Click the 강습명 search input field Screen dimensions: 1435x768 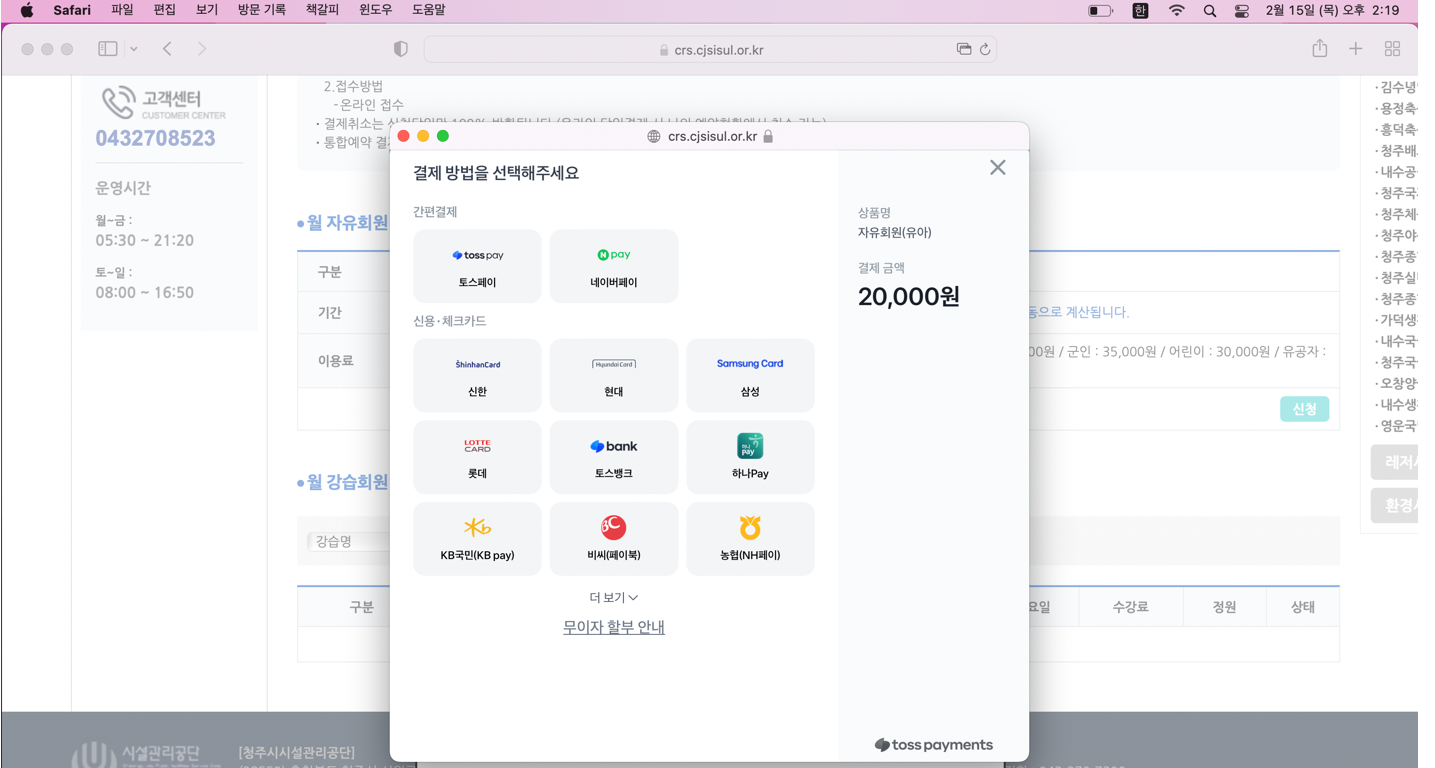pyautogui.click(x=348, y=541)
